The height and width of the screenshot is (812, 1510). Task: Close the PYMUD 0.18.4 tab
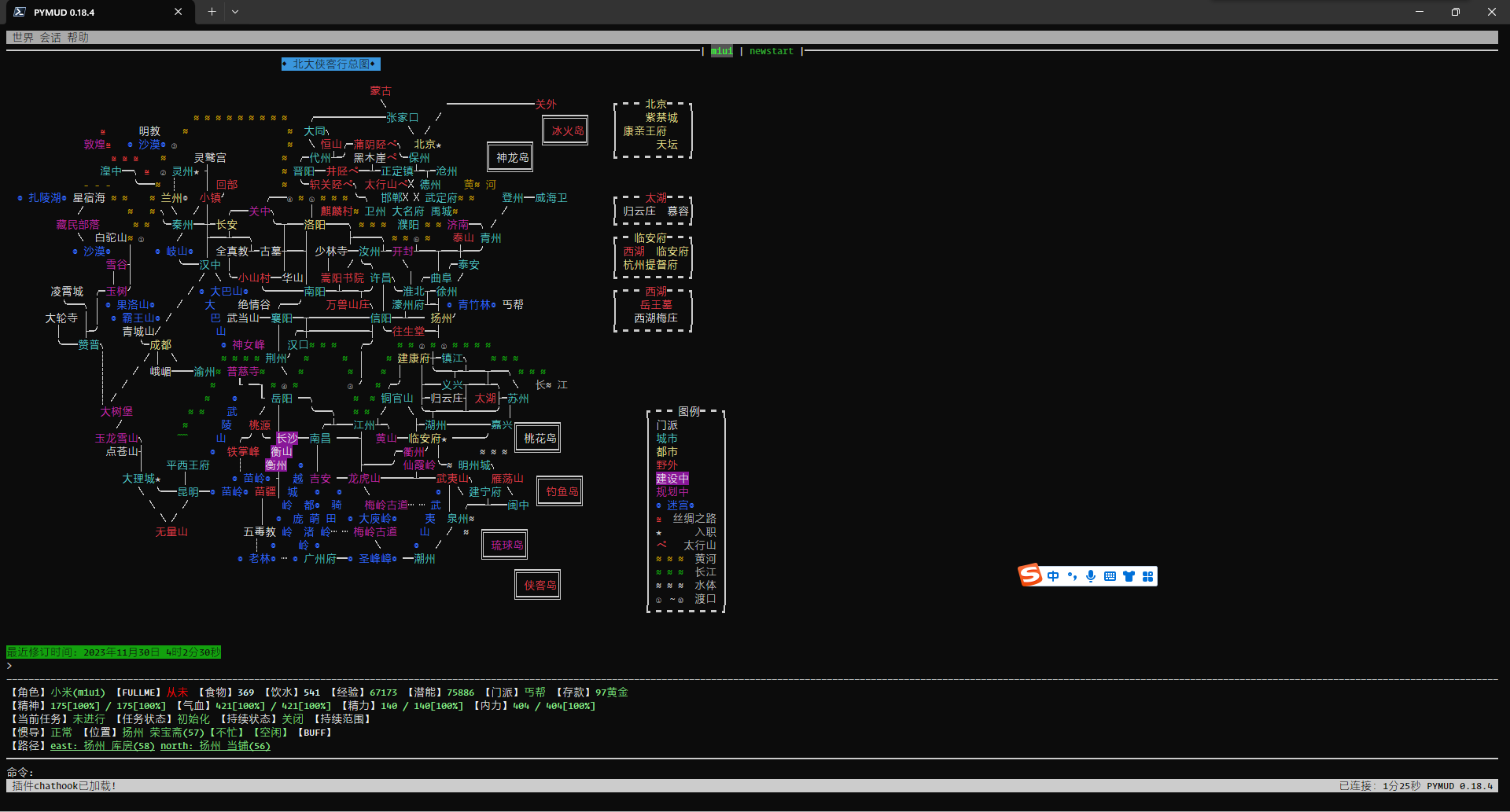tap(179, 12)
